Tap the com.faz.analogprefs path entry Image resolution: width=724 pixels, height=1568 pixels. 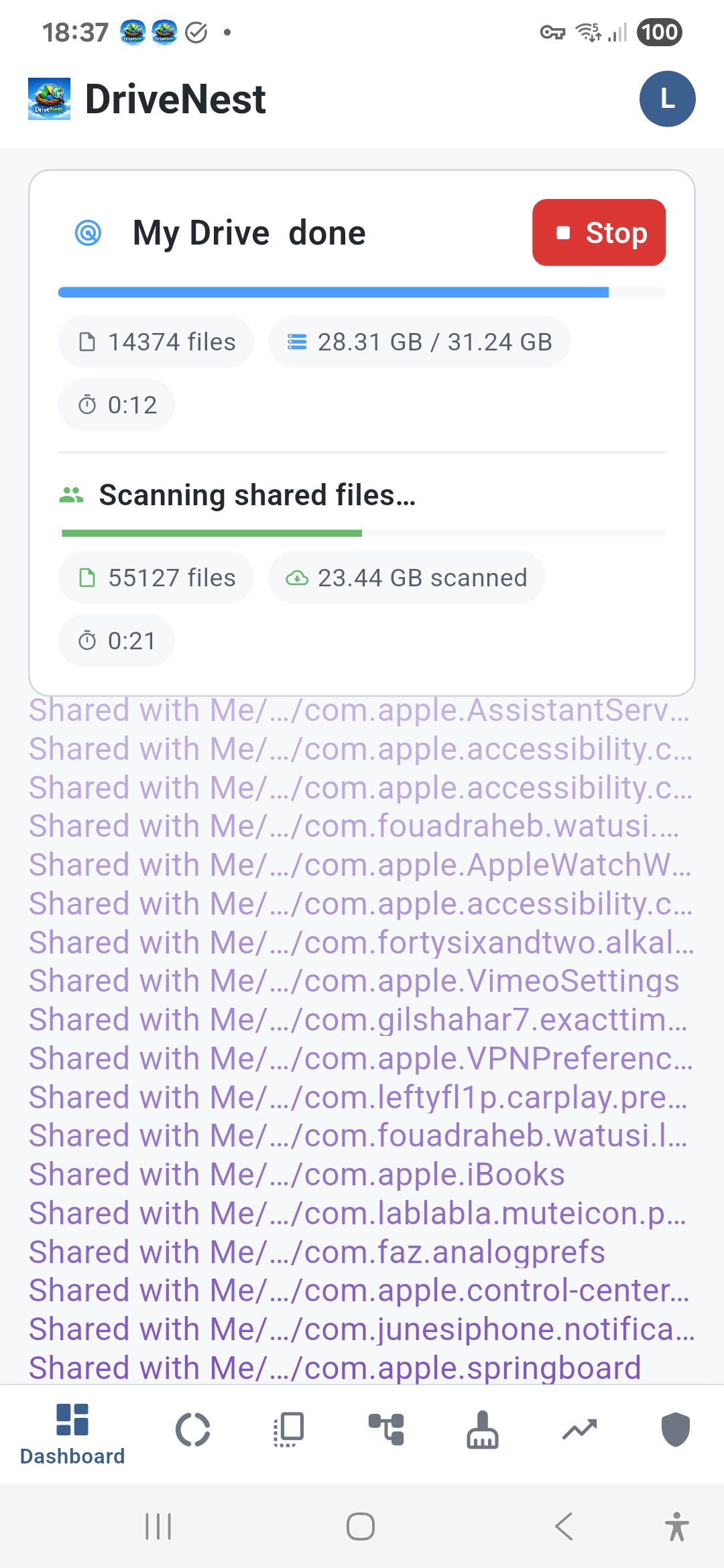(317, 1252)
